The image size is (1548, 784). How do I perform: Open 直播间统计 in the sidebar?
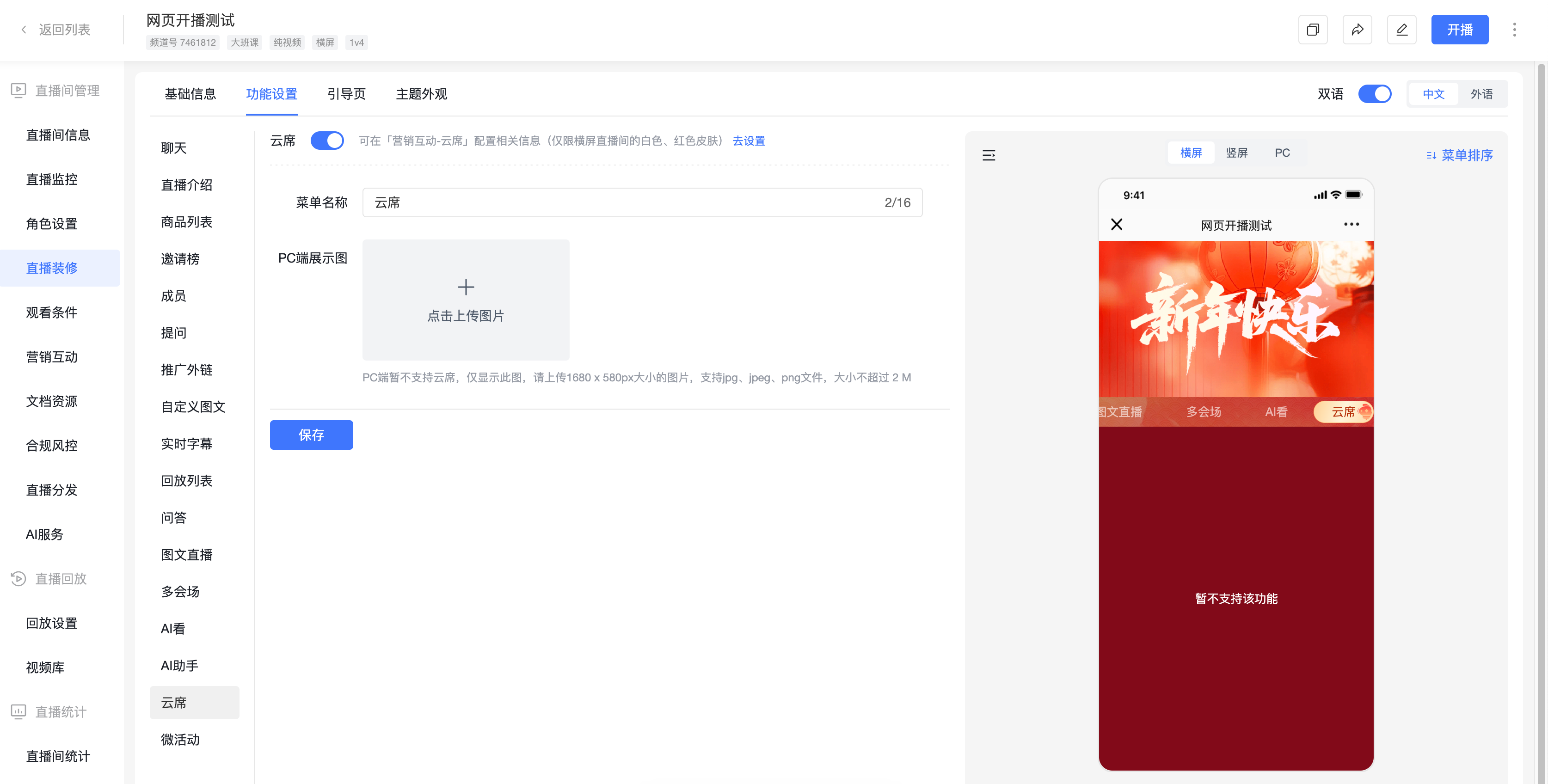58,756
